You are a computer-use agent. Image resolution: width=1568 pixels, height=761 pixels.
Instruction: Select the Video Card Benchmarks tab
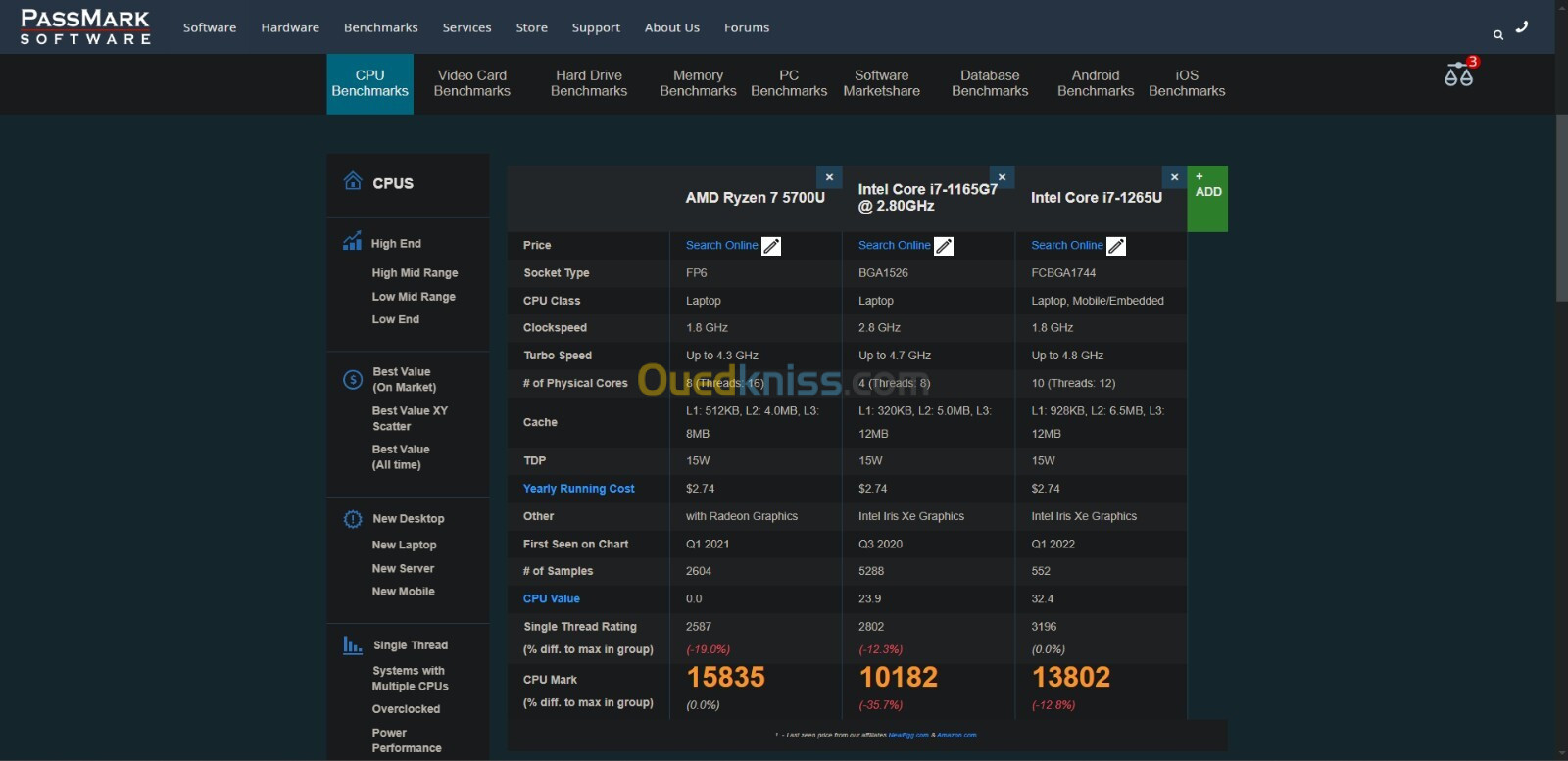point(472,83)
